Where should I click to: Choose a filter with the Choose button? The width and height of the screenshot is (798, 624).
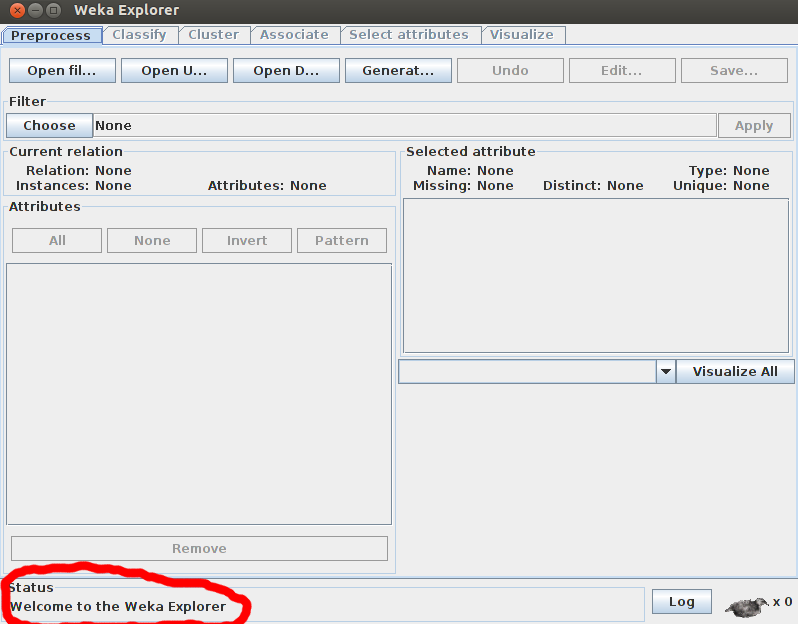(49, 125)
